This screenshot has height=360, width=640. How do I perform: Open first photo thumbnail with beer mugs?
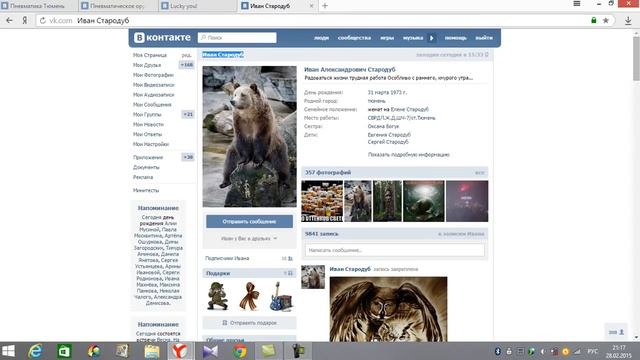pyautogui.click(x=322, y=201)
